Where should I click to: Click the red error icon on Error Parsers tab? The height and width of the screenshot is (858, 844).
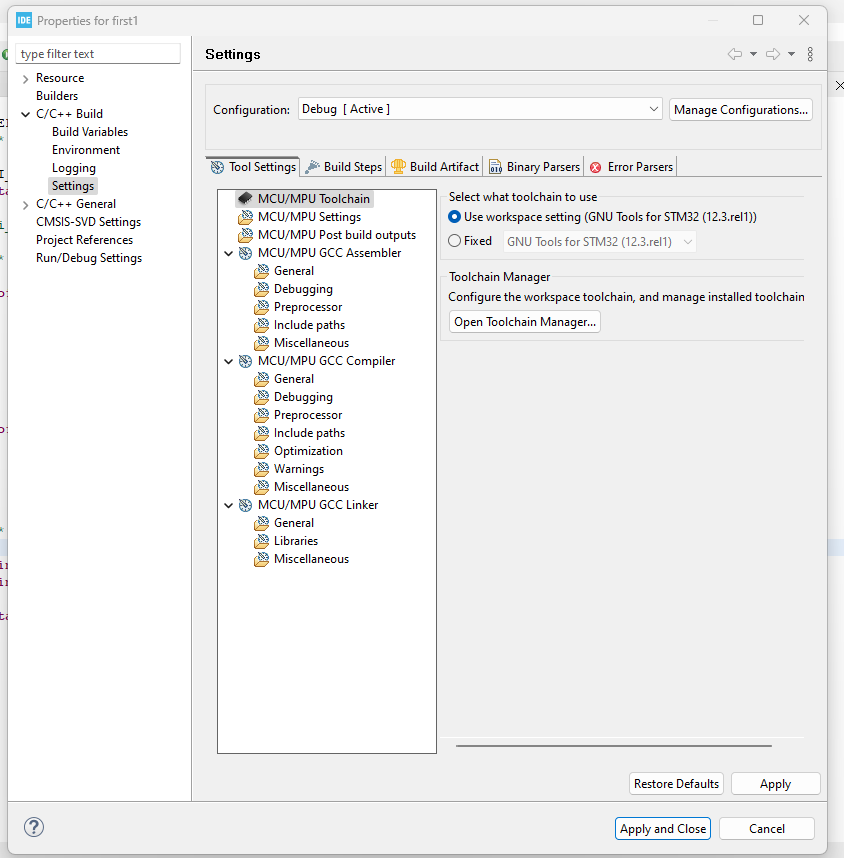point(596,166)
